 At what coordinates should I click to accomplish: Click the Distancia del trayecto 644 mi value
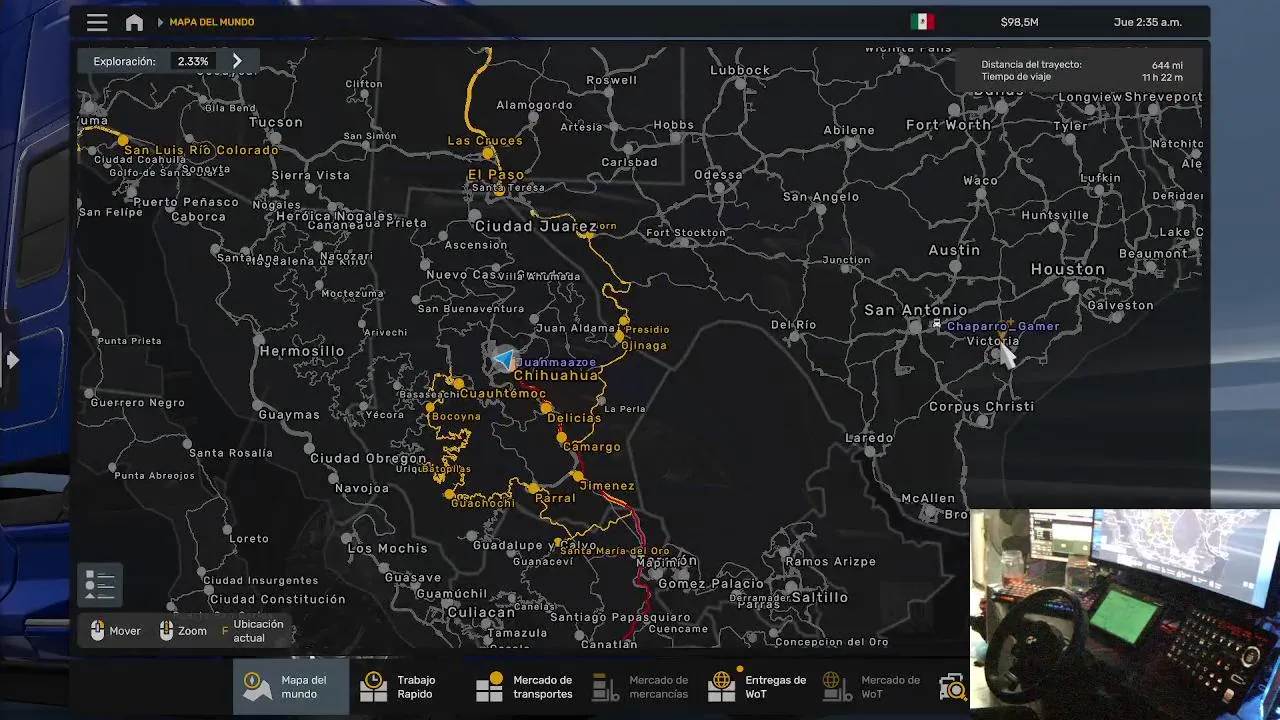(1167, 65)
